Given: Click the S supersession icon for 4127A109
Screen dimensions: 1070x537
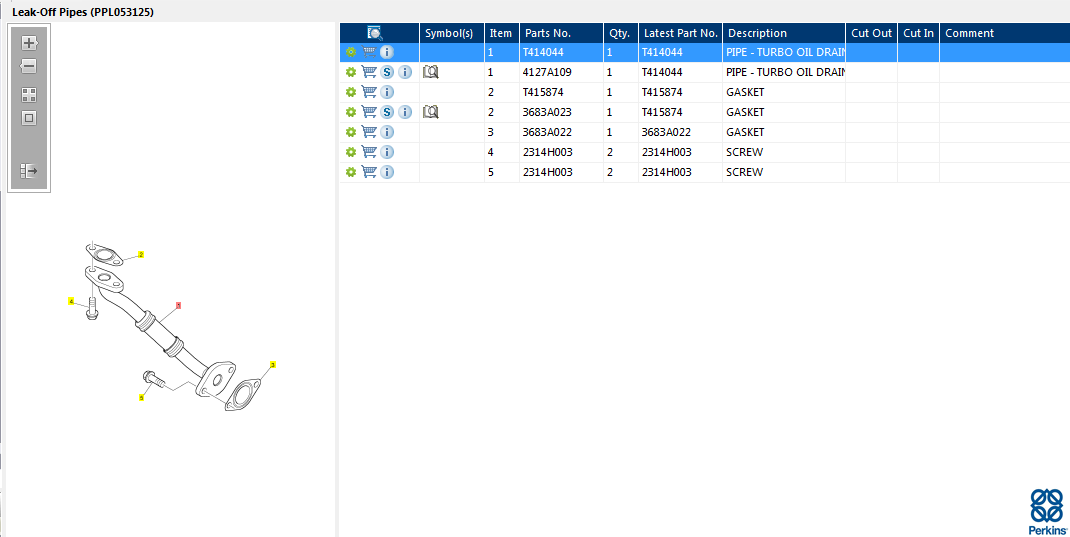Looking at the screenshot, I should click(387, 72).
